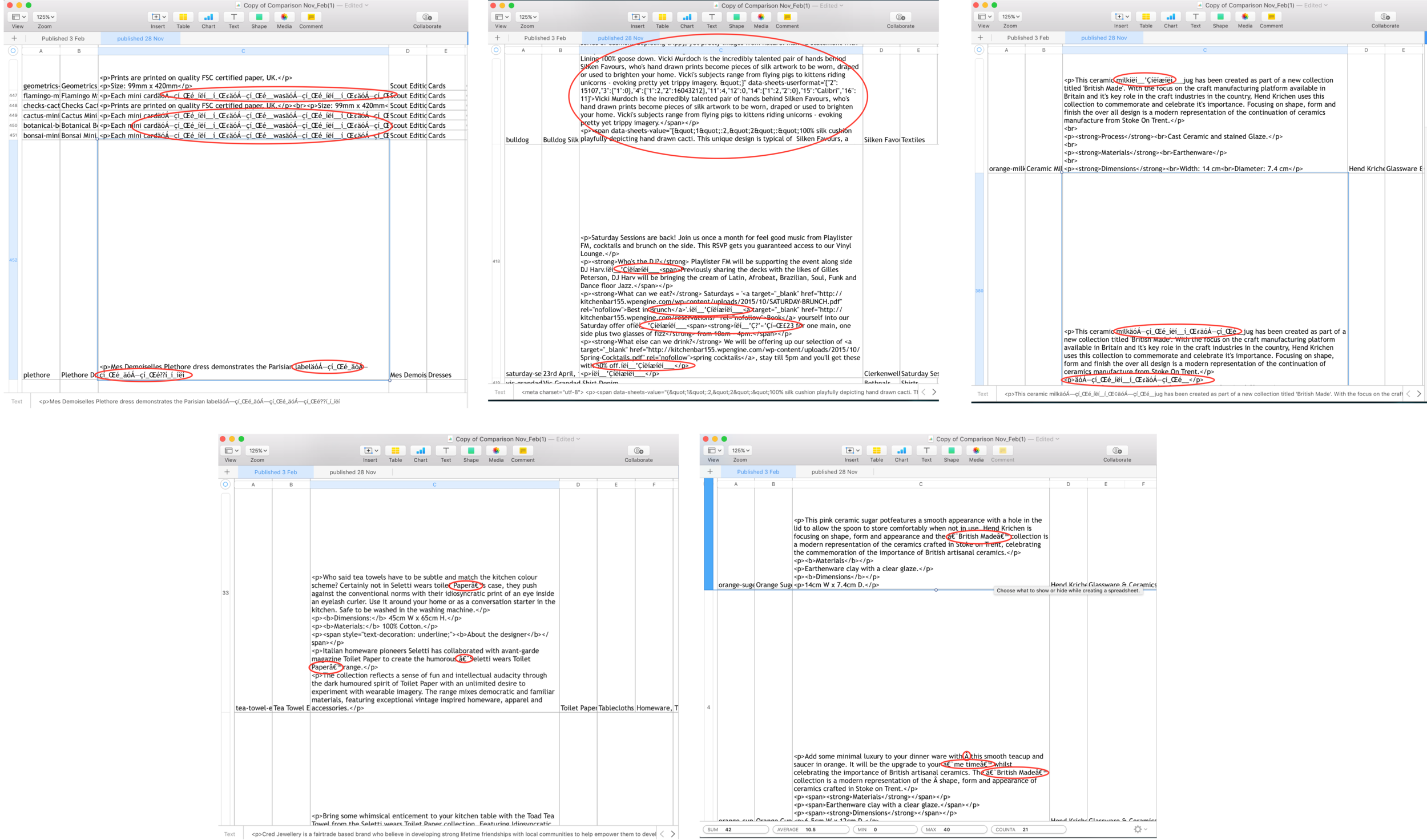The width and height of the screenshot is (1427, 840).
Task: Click the Shape icon in the tea towel window
Action: pos(471,451)
